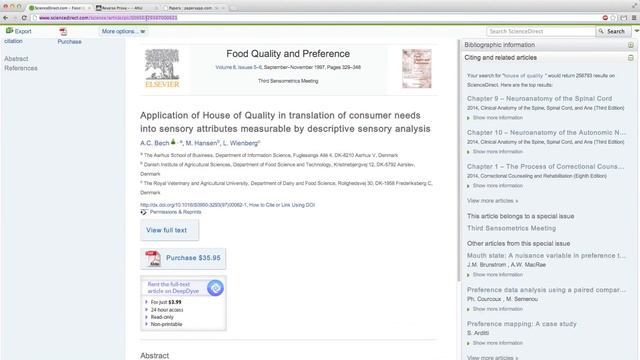
Task: Expand the Bibliographic information panel
Action: pyautogui.click(x=631, y=45)
